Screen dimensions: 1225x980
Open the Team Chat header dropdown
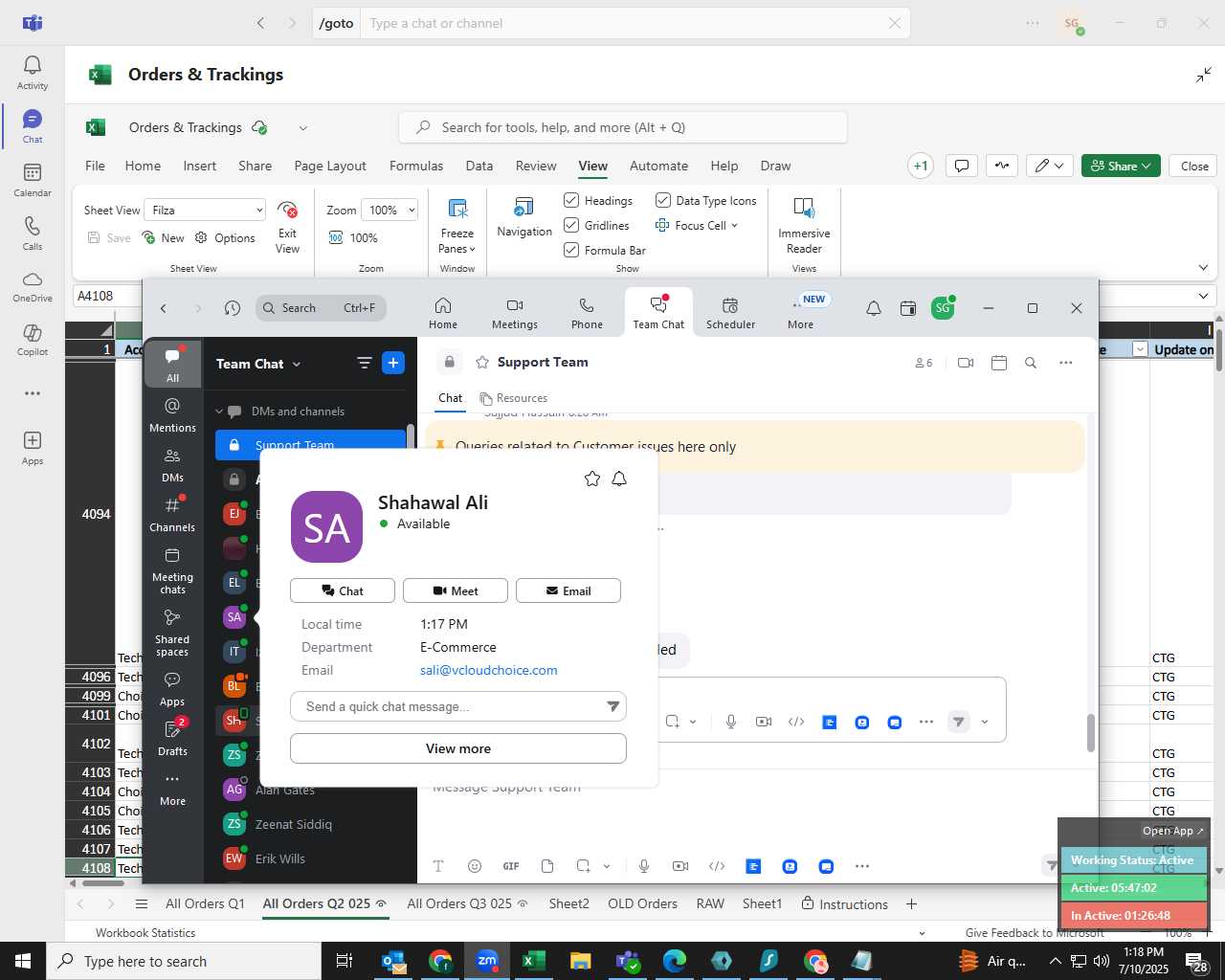click(296, 365)
